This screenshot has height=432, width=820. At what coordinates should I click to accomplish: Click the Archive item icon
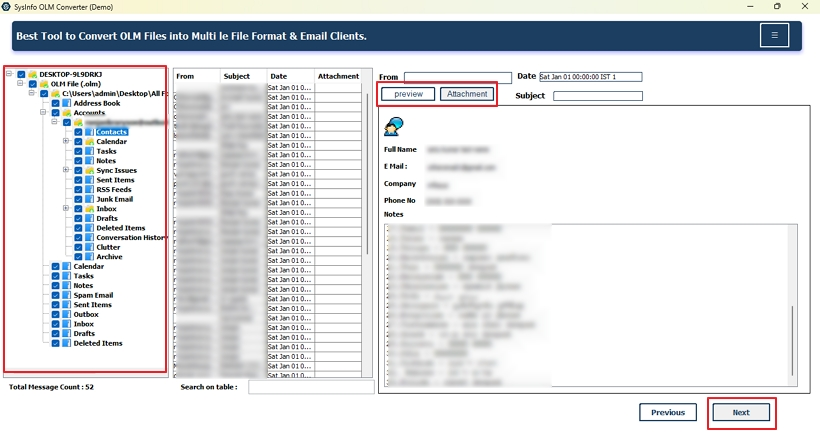pos(89,257)
